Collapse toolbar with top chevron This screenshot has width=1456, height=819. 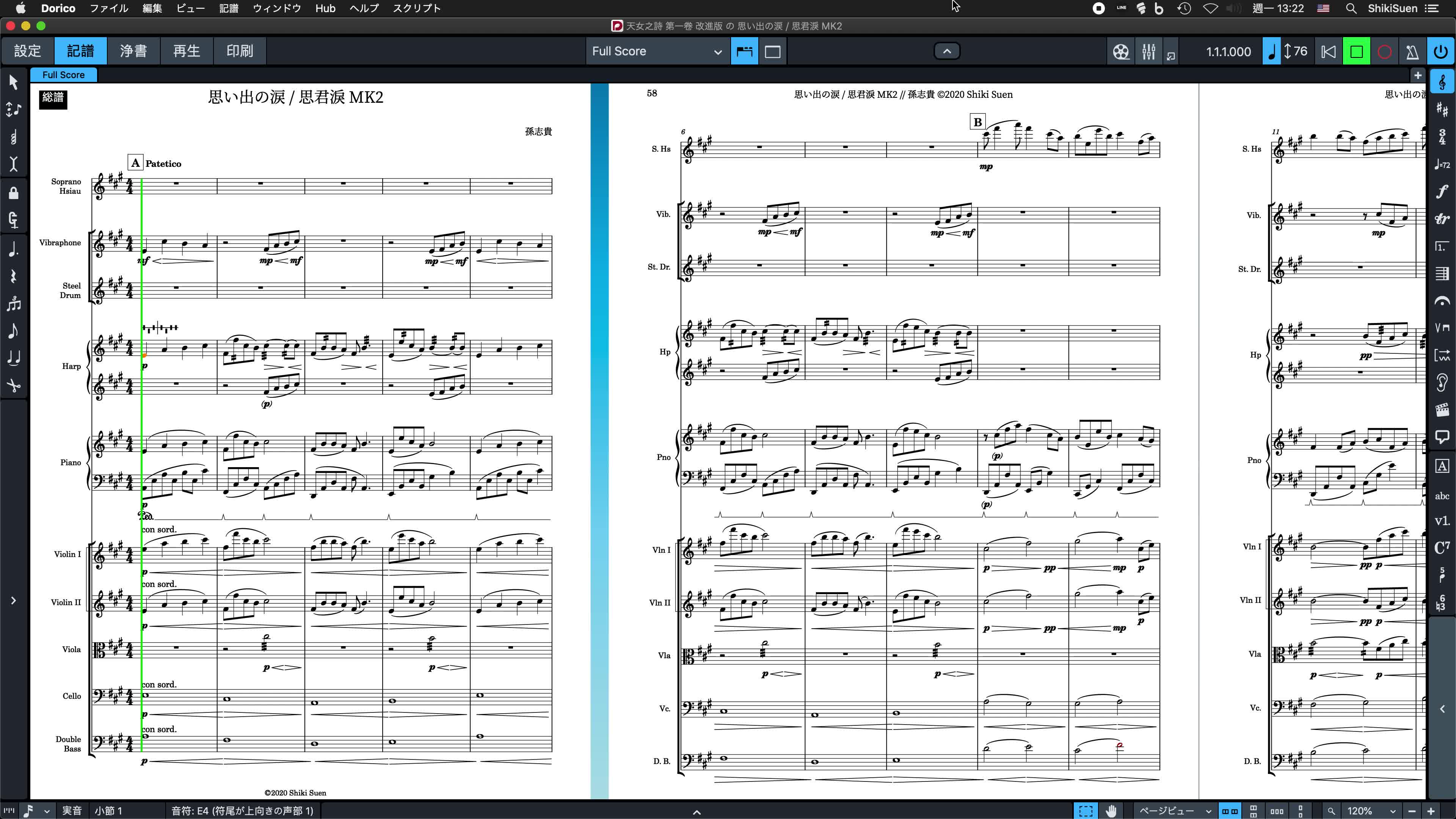click(x=947, y=51)
